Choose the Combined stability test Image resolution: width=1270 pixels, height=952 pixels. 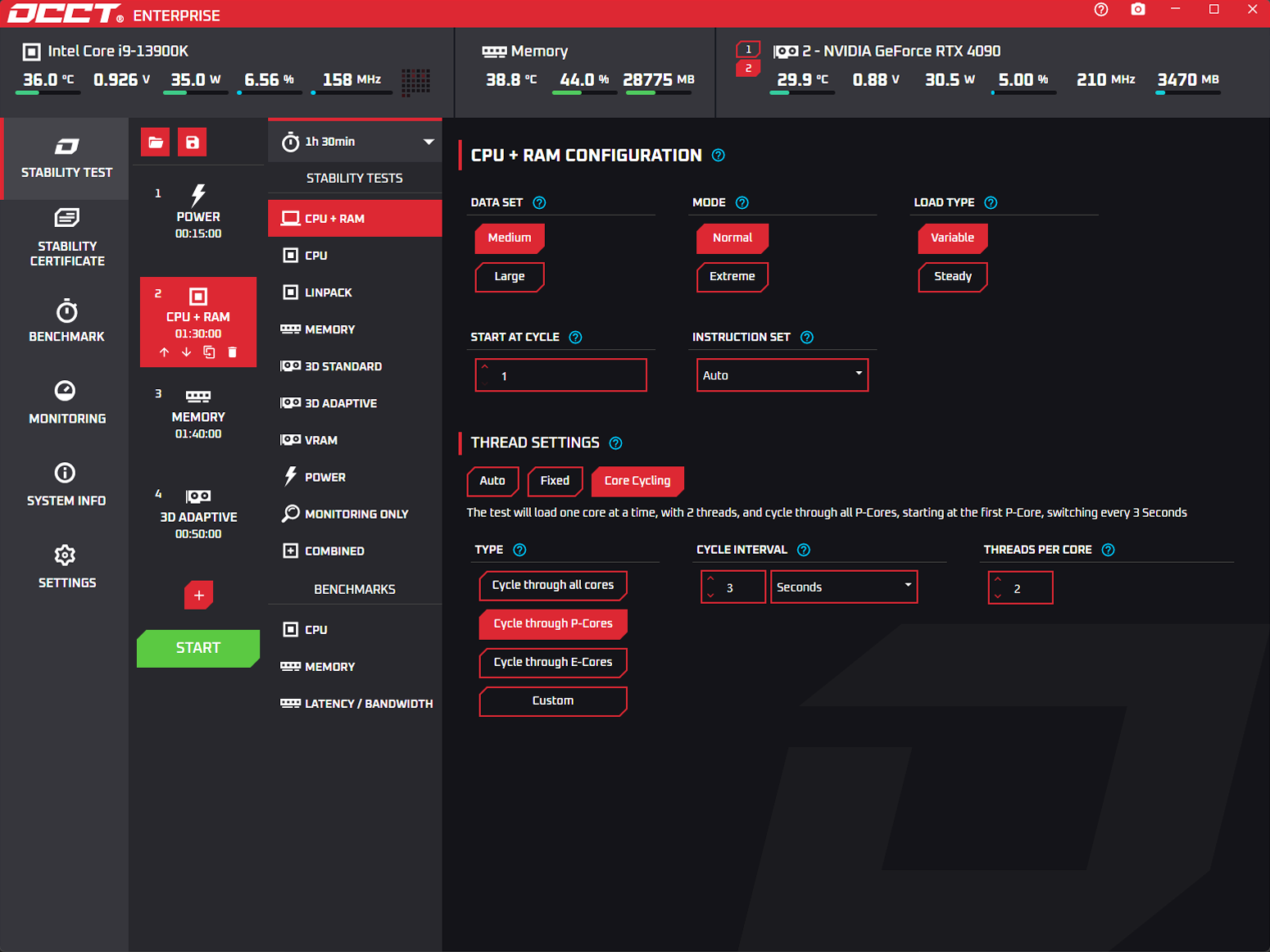[355, 551]
